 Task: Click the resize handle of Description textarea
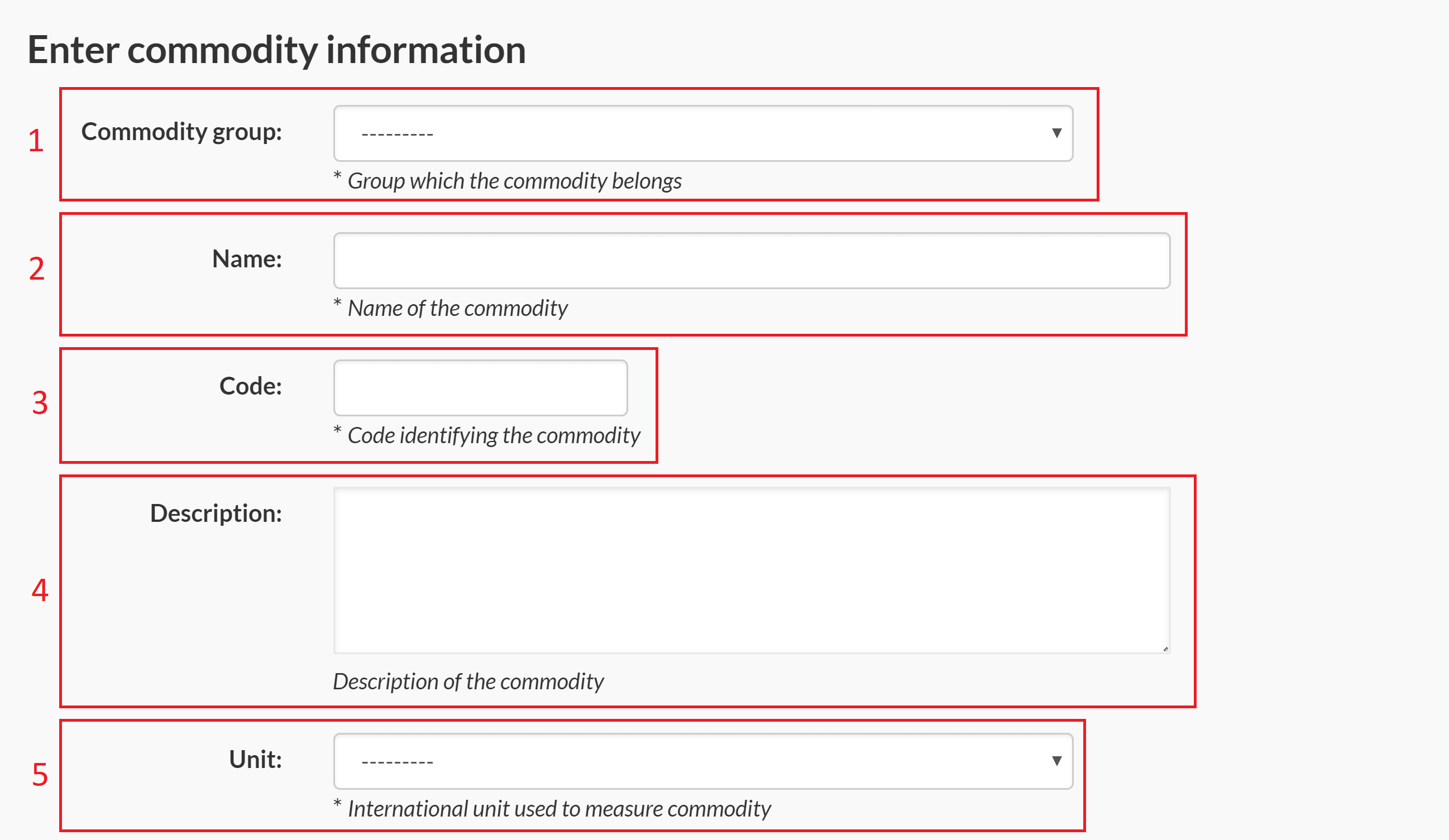click(1165, 649)
